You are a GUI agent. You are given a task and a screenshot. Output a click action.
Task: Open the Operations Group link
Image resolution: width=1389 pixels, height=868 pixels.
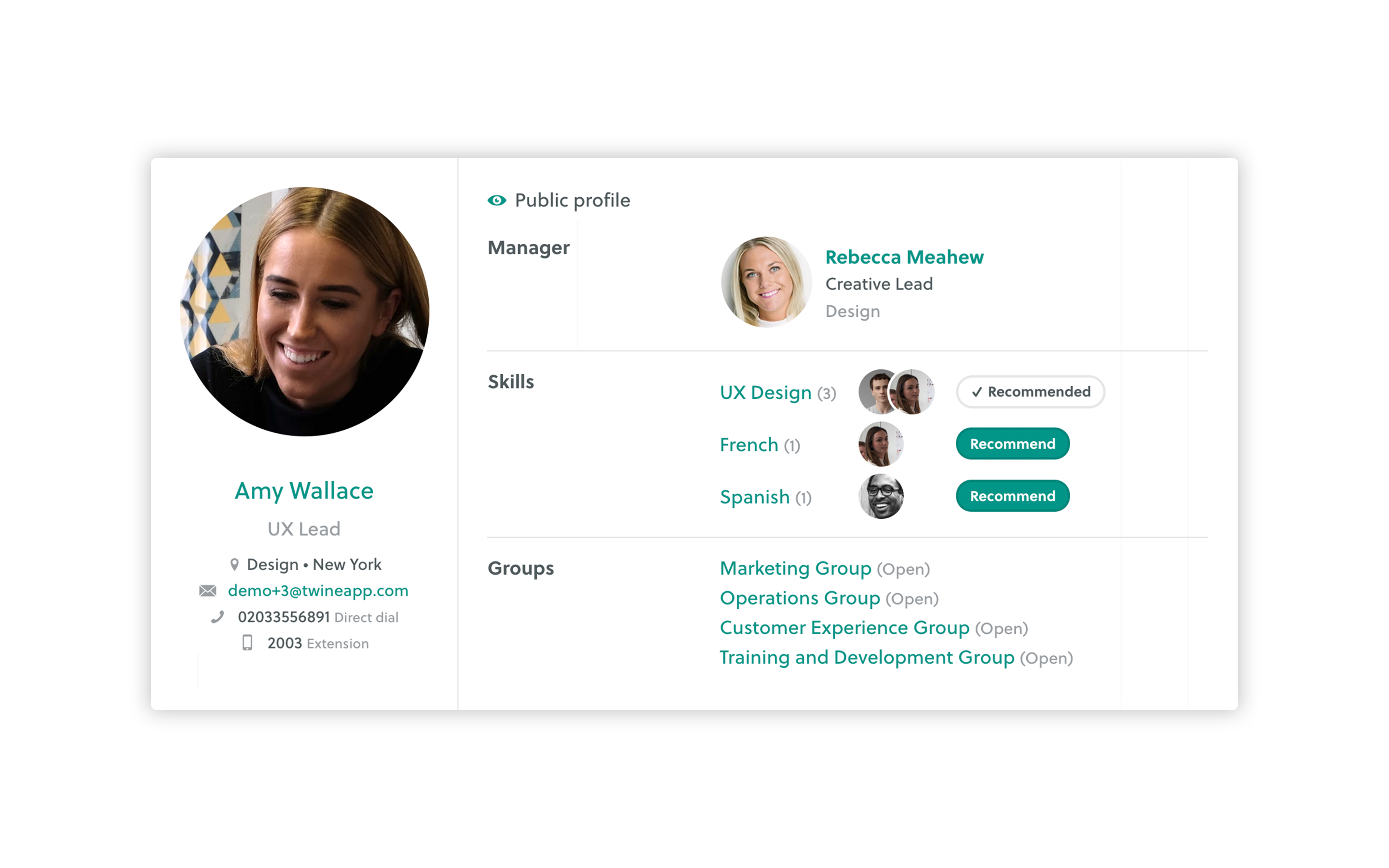tap(800, 598)
